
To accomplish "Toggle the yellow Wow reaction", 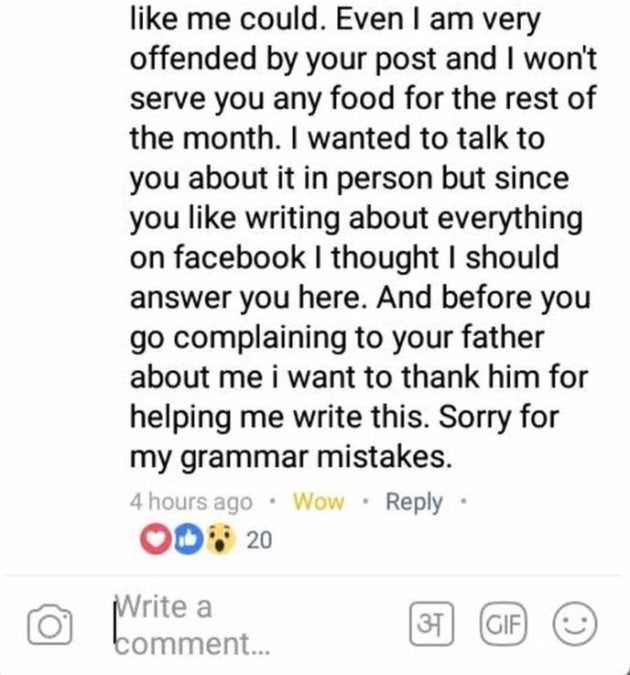I will click(x=318, y=502).
